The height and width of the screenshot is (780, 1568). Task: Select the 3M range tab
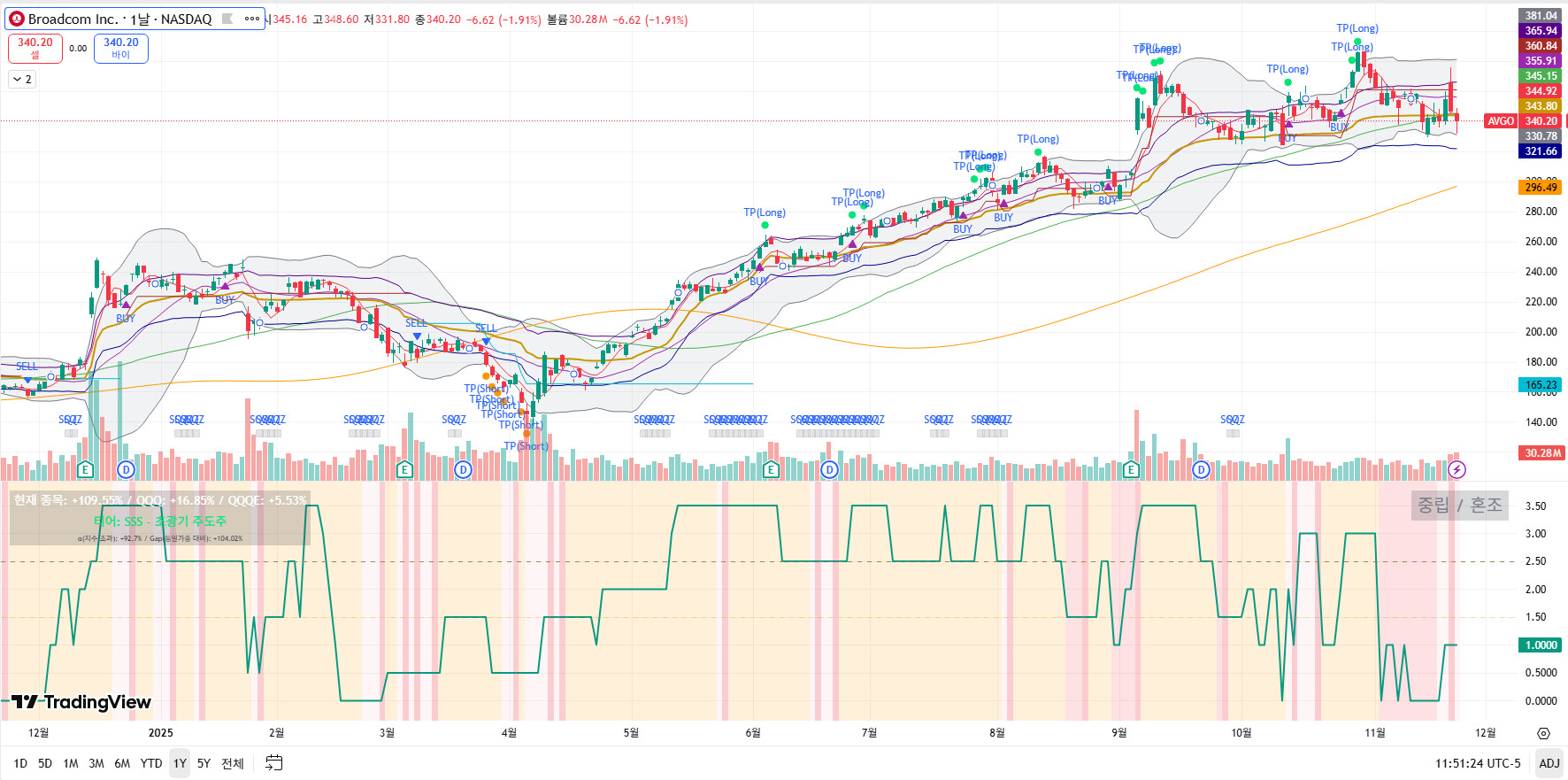tap(96, 763)
